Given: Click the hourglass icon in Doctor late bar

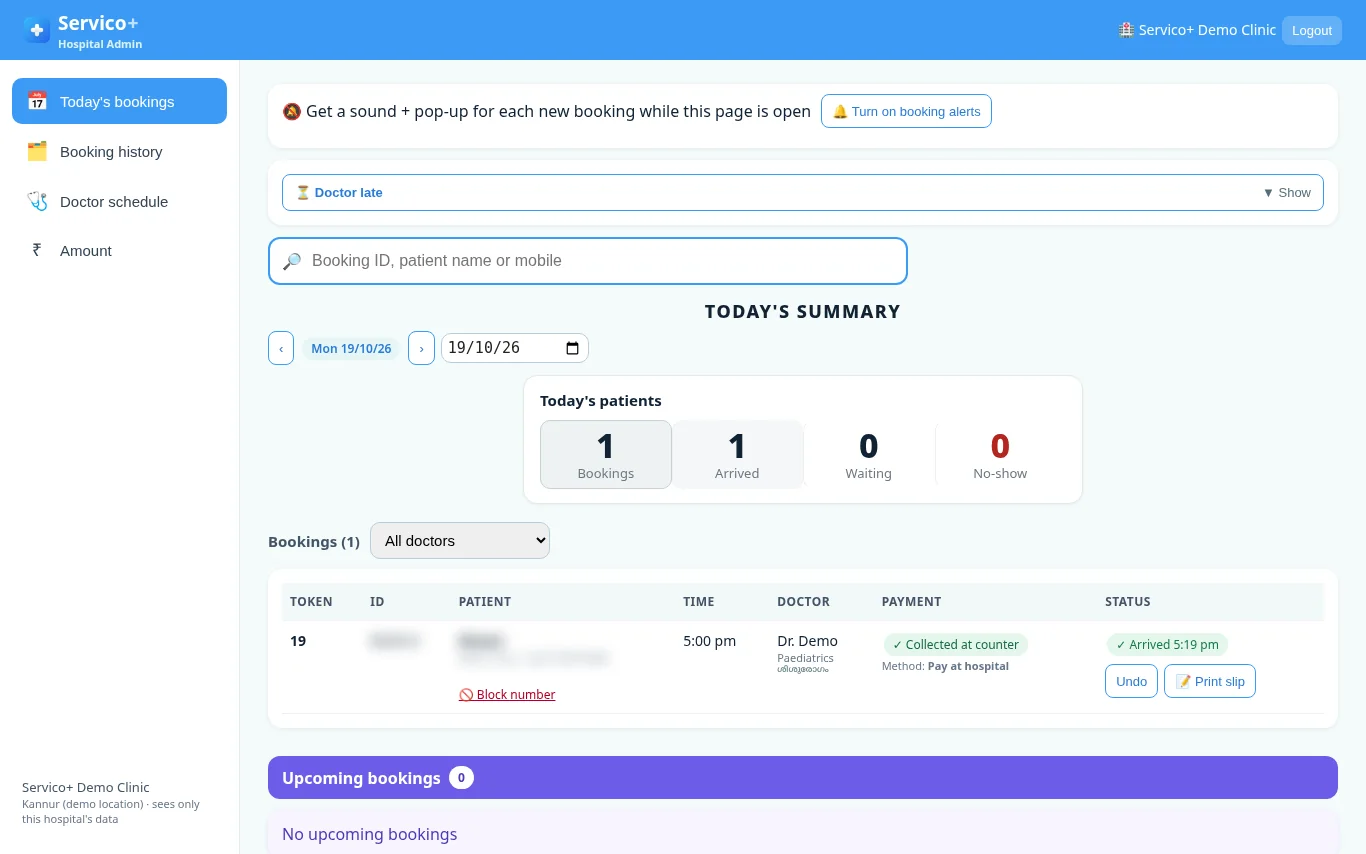Looking at the screenshot, I should tap(303, 192).
